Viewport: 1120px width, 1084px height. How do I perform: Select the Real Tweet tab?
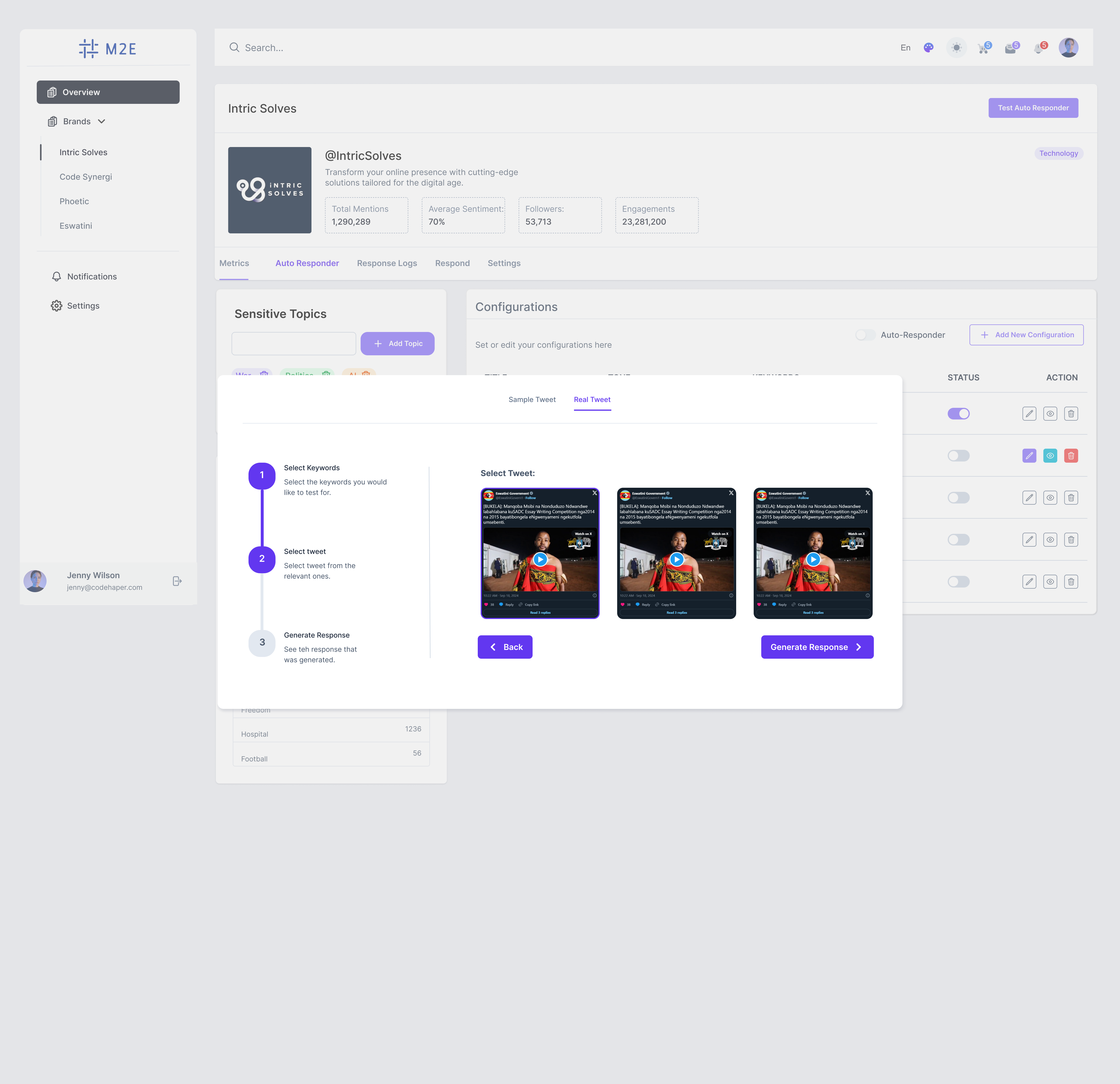pyautogui.click(x=592, y=399)
